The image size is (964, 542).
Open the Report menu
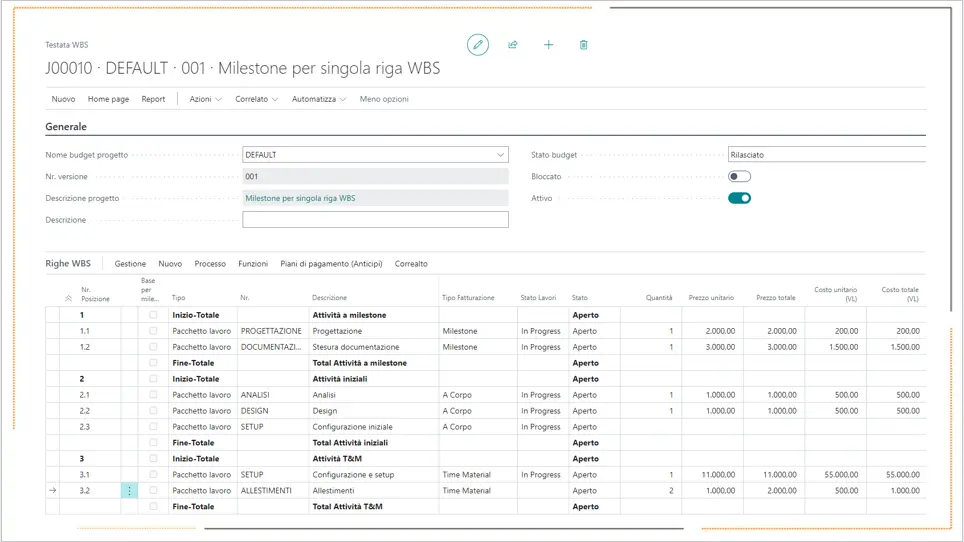tap(153, 99)
